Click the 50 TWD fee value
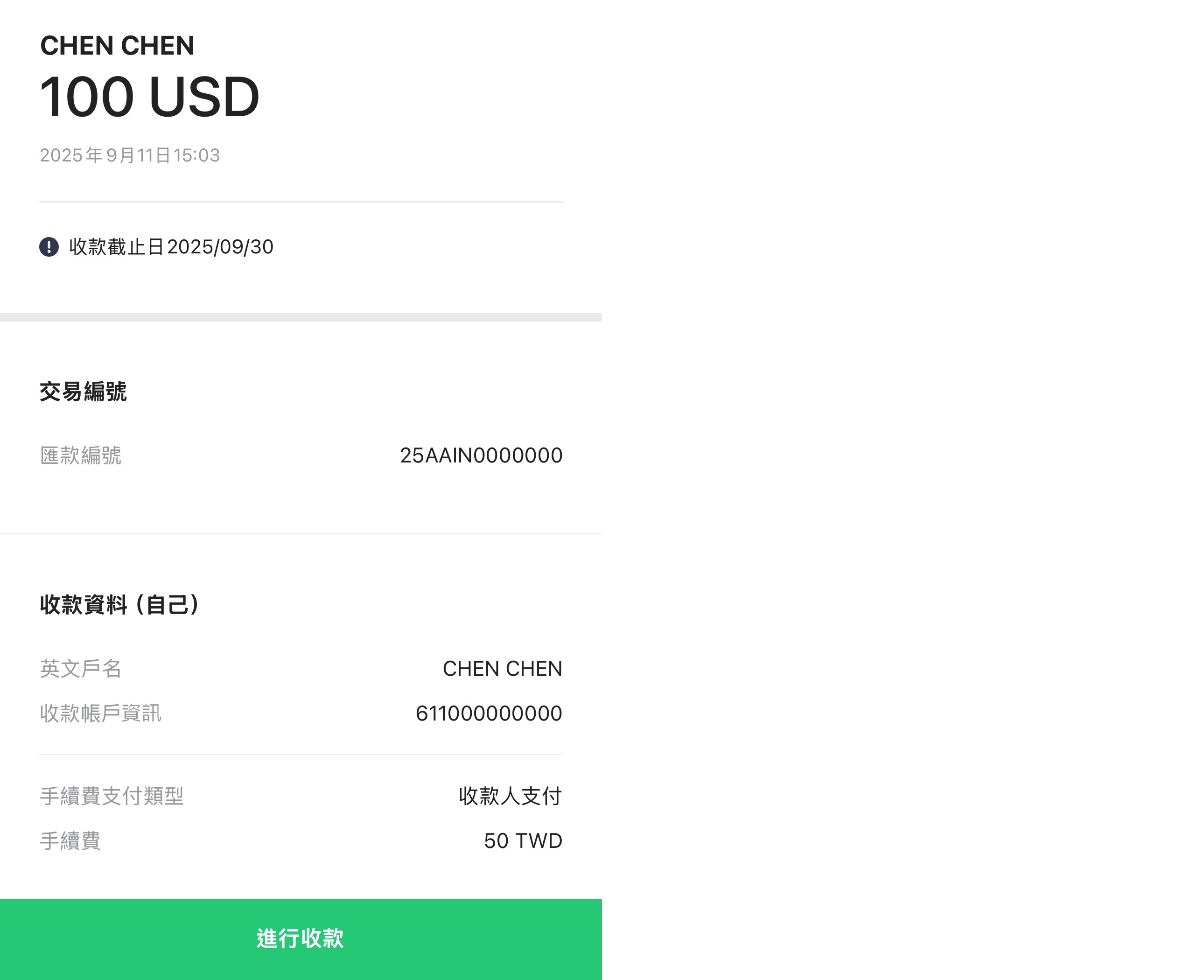 pyautogui.click(x=523, y=841)
